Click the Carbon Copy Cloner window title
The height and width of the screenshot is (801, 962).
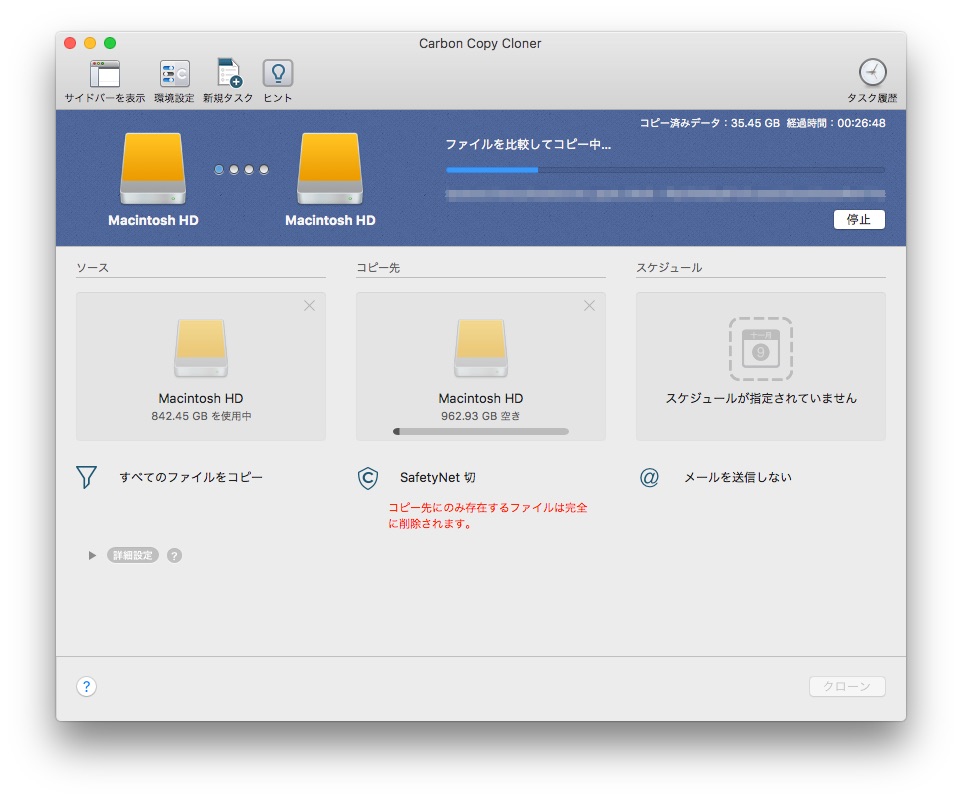(480, 44)
